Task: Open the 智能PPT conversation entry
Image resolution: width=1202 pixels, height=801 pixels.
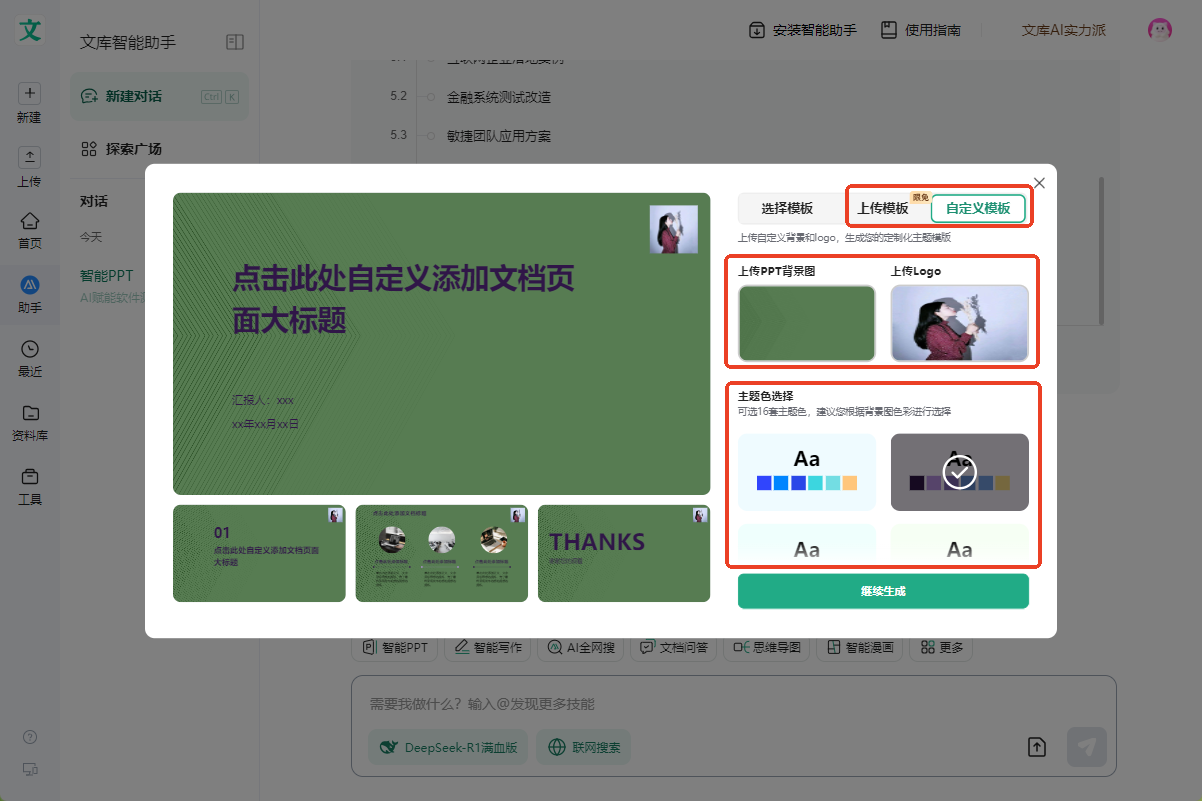Action: (108, 276)
